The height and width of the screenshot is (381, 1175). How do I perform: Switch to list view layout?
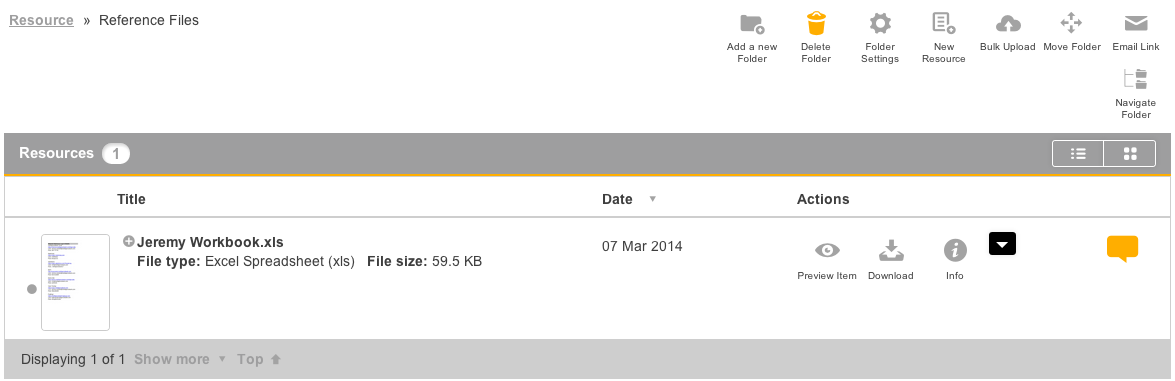coord(1078,154)
